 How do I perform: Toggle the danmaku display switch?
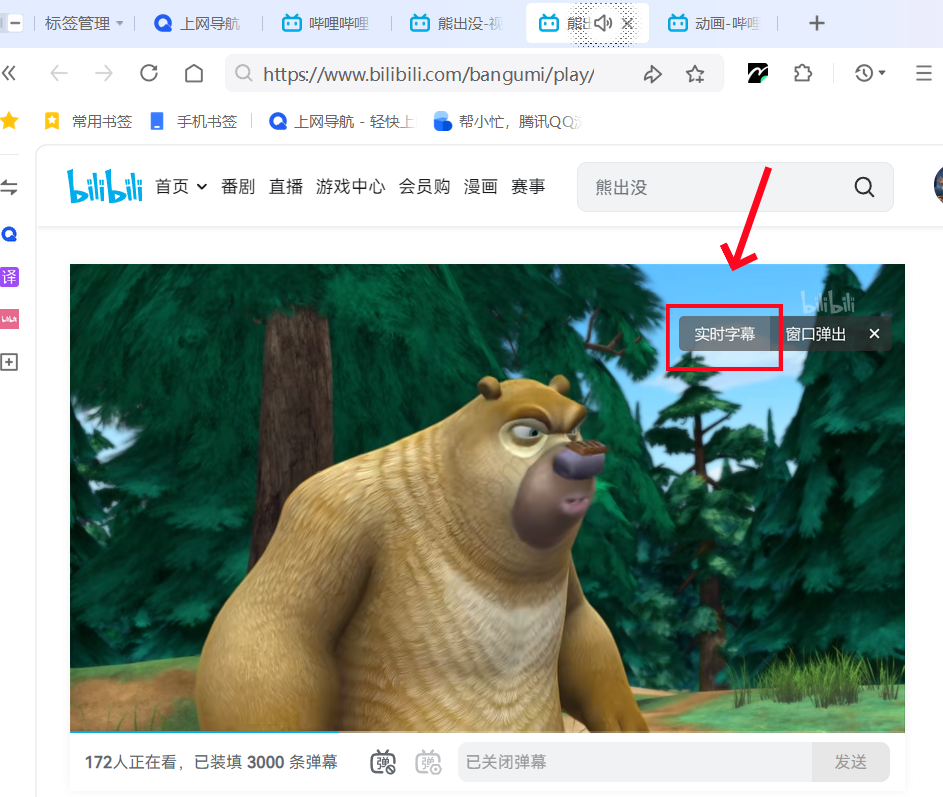[x=383, y=762]
